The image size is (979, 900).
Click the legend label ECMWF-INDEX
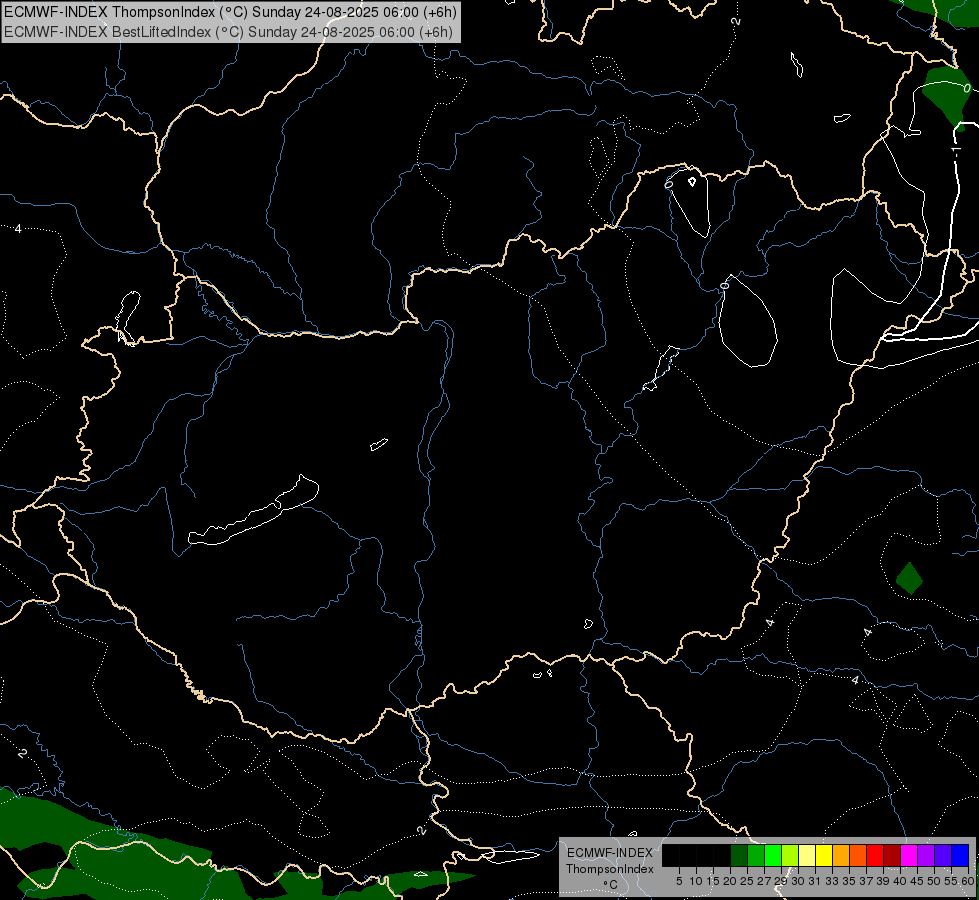610,853
